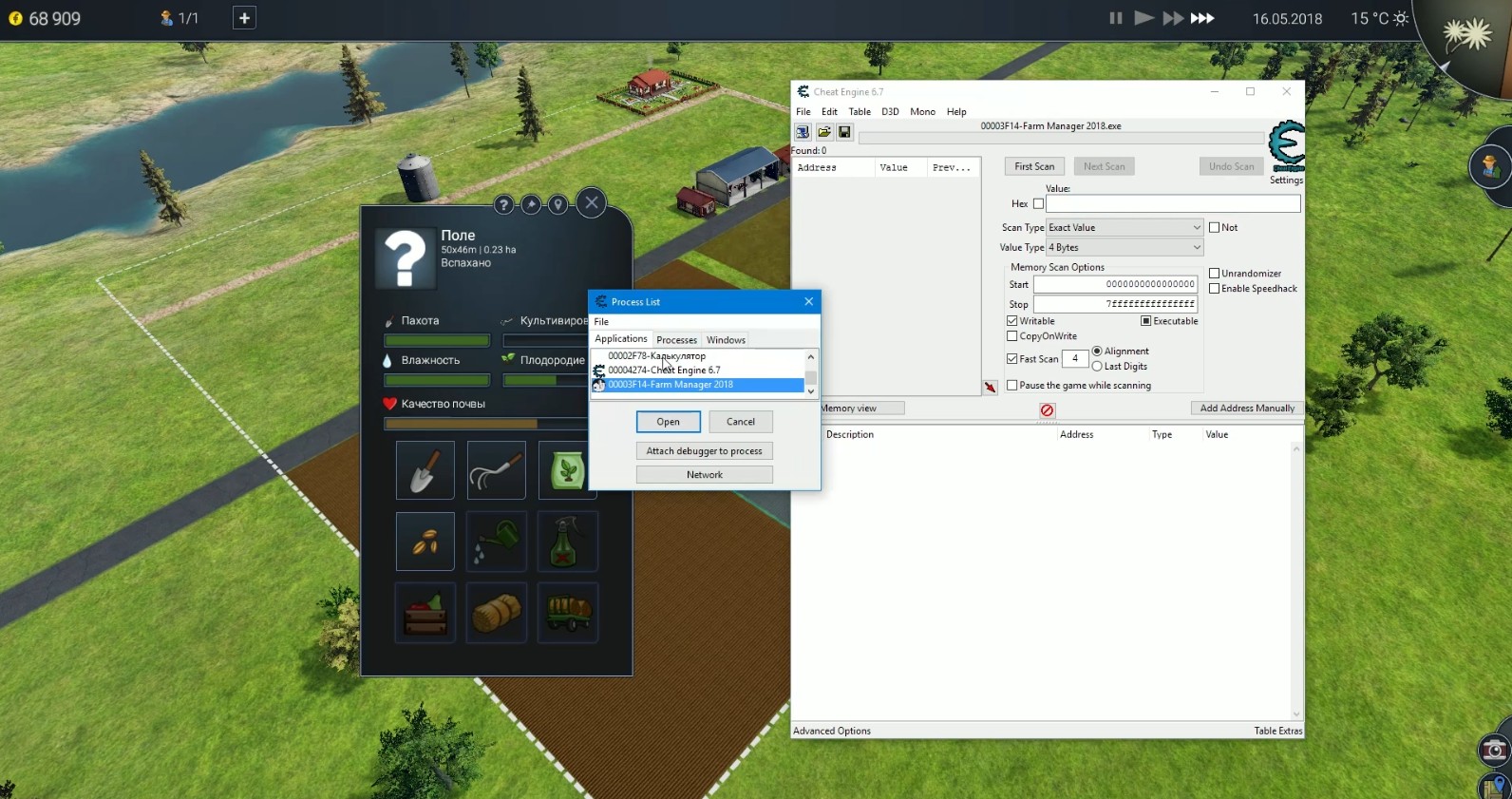Click the wagon transport icon

(x=567, y=613)
